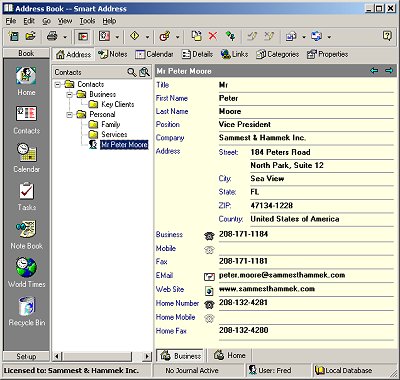Click the Web Site browser icon

tap(209, 291)
